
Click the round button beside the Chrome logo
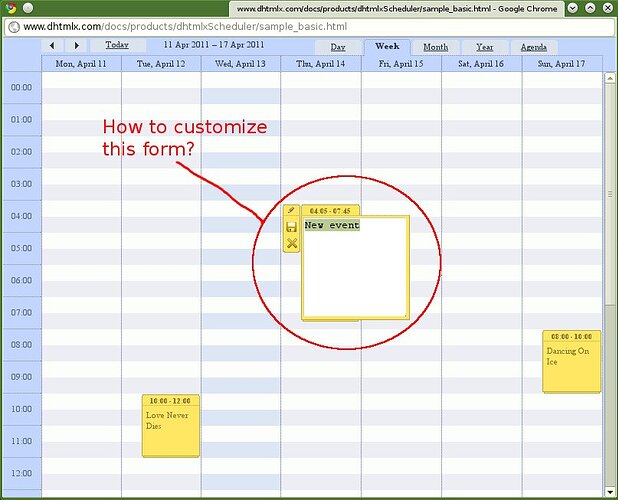28,7
